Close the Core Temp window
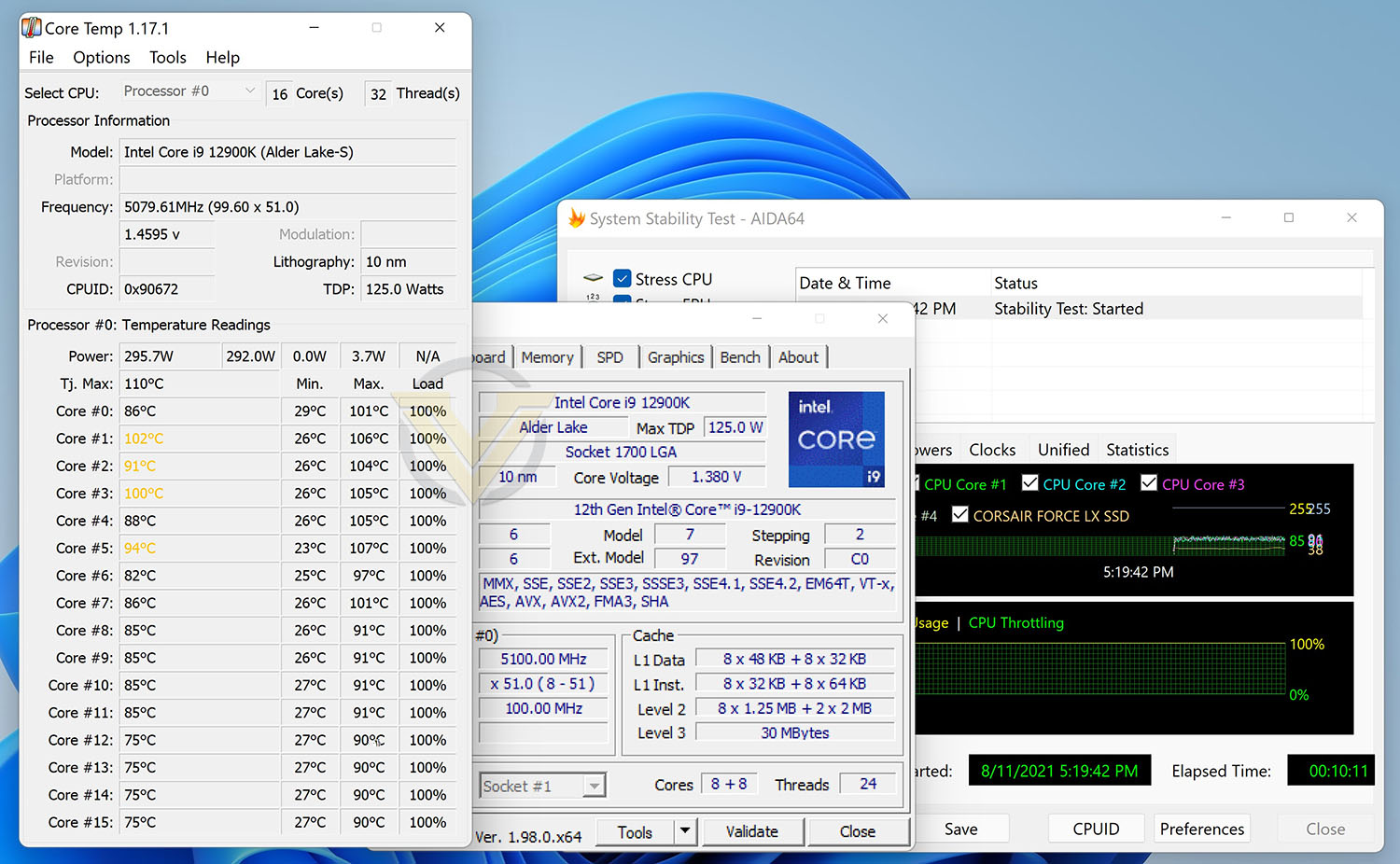 click(x=440, y=28)
